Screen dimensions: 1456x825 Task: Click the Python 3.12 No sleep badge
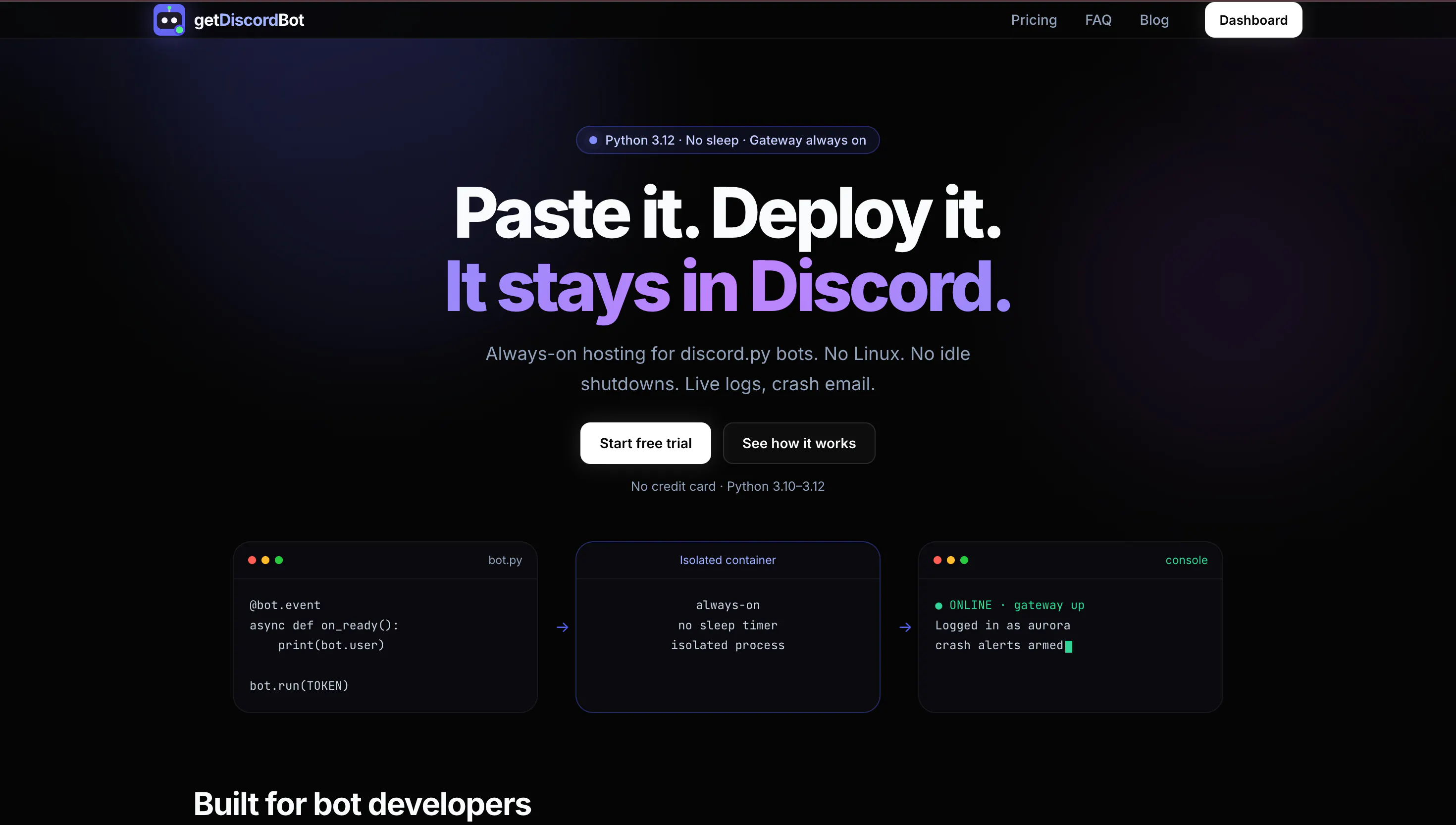[728, 140]
